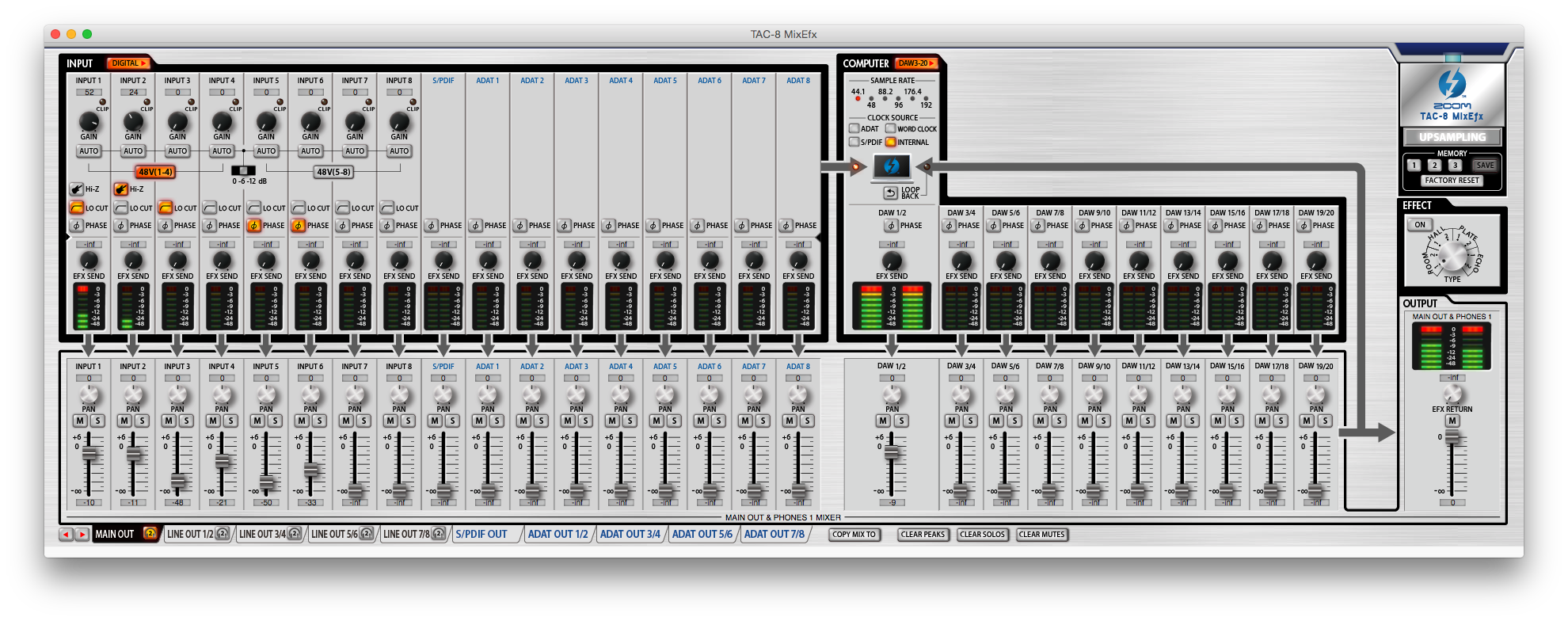Click the phase invert icon on DAW 19/20
The width and height of the screenshot is (1568, 621).
point(1304,226)
